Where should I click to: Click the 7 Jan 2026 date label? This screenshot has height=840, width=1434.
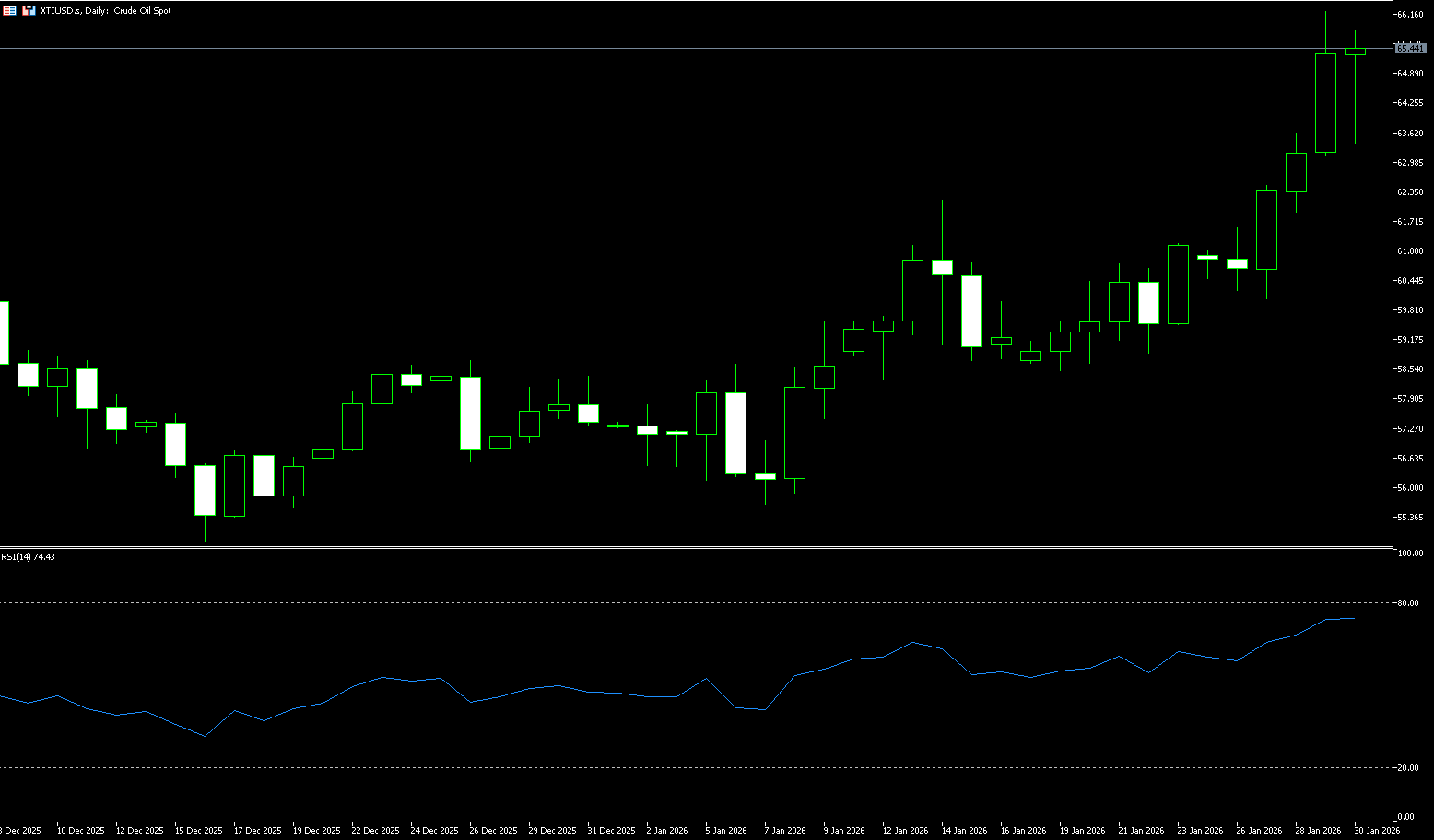tap(786, 831)
